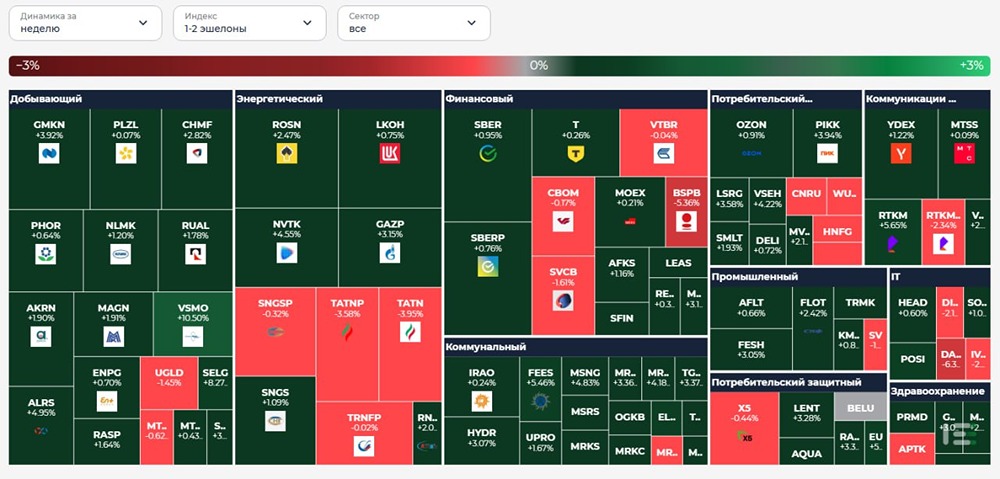Click the IRAO Inter RAO logo icon
Image resolution: width=1000 pixels, height=479 pixels.
click(x=482, y=401)
